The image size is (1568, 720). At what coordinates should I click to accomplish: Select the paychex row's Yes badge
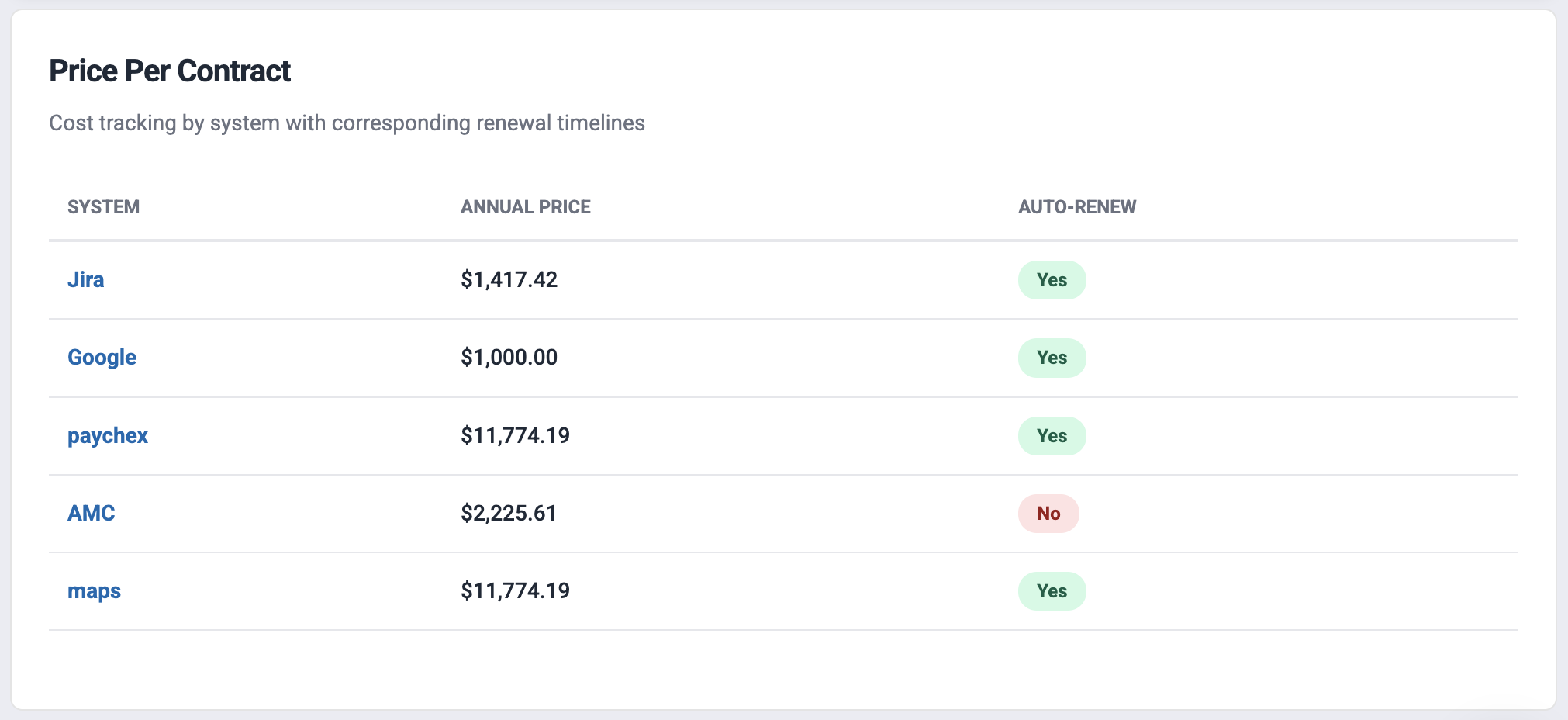tap(1052, 436)
